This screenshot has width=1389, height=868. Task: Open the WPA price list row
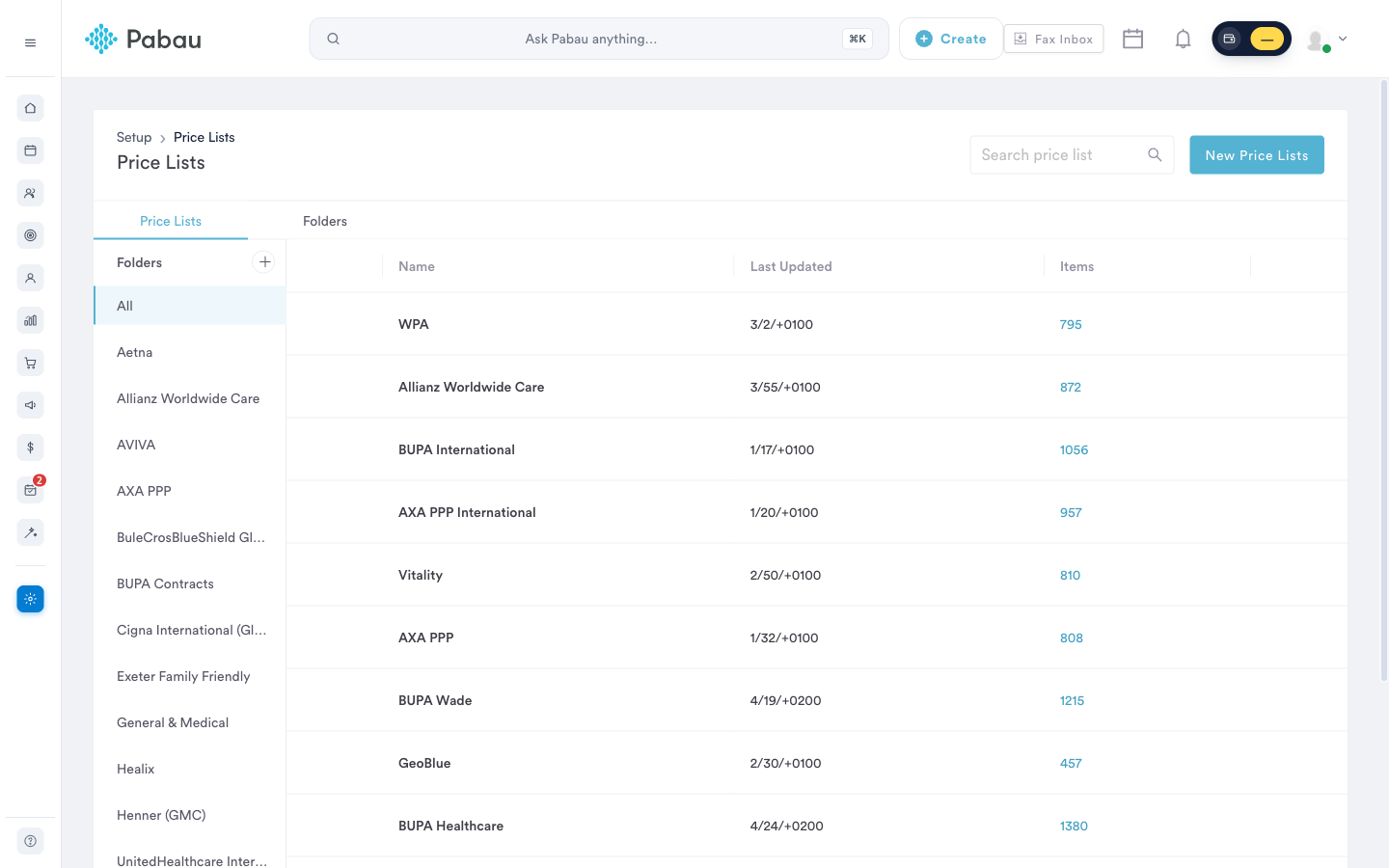817,324
